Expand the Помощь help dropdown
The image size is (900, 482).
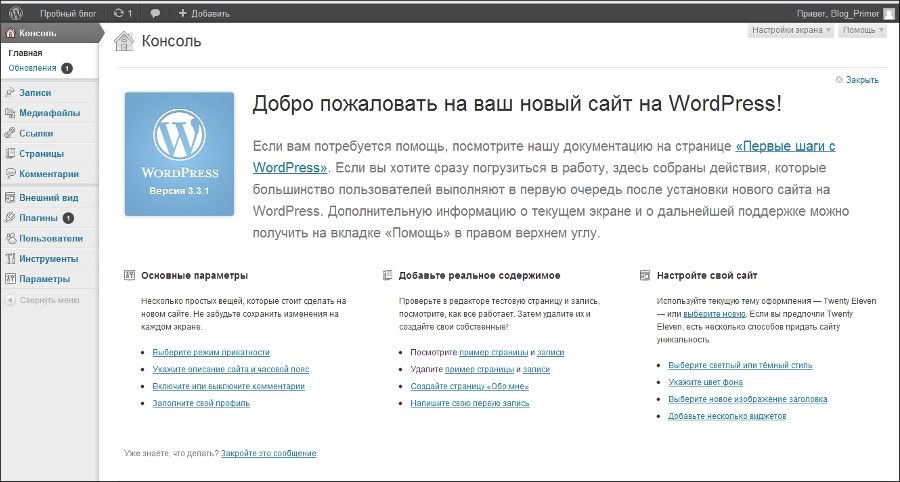point(863,30)
